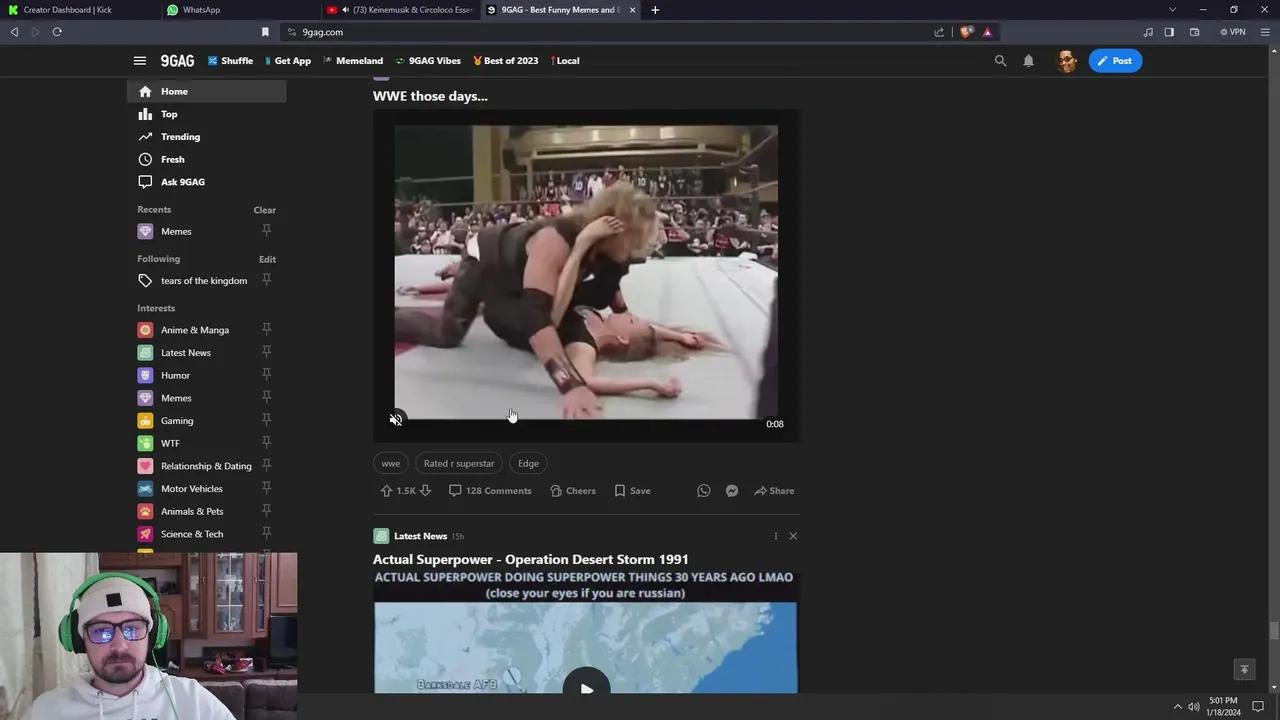The width and height of the screenshot is (1280, 720).
Task: Open the Edge tag
Action: point(528,463)
